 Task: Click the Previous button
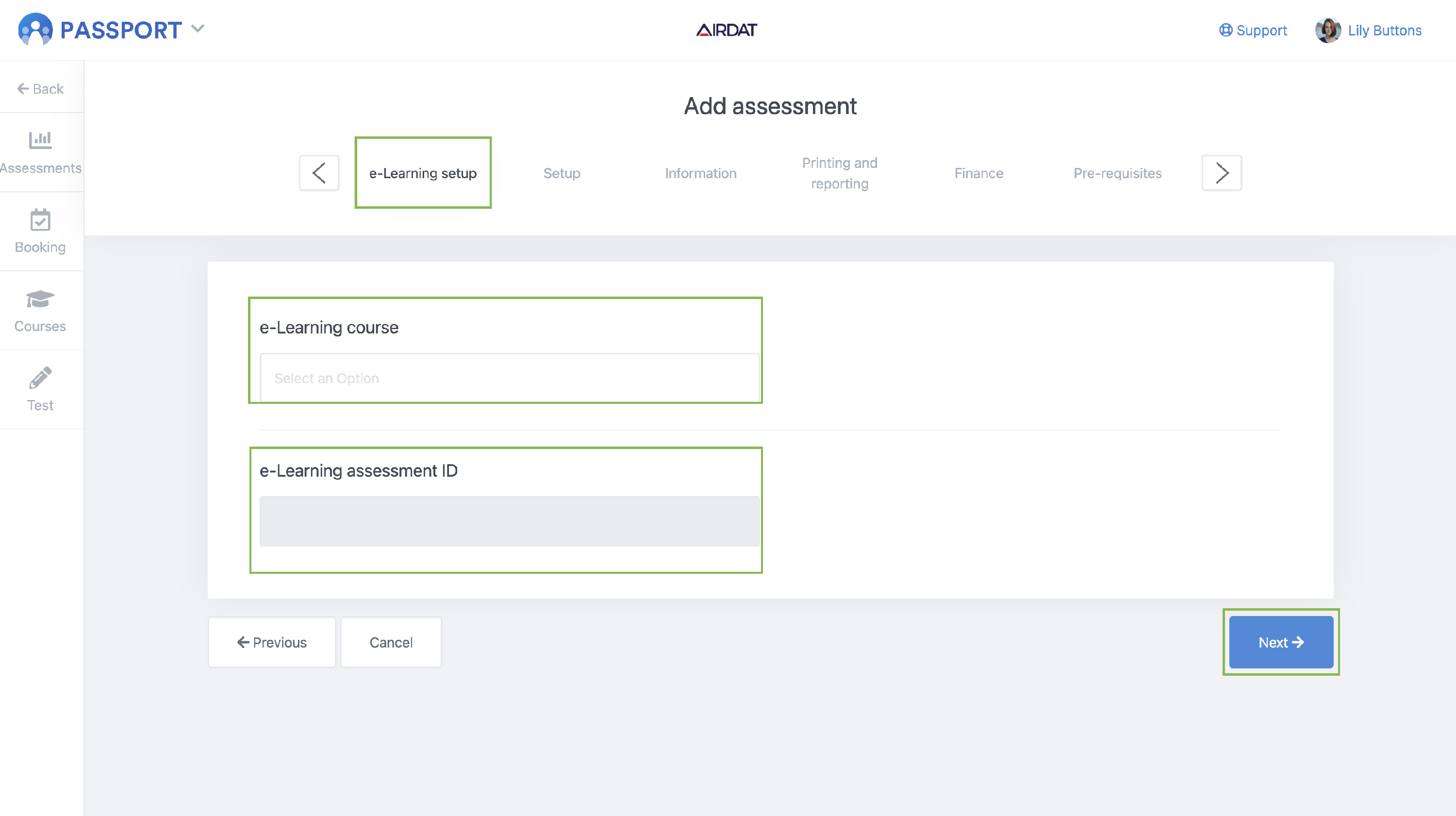click(x=272, y=642)
